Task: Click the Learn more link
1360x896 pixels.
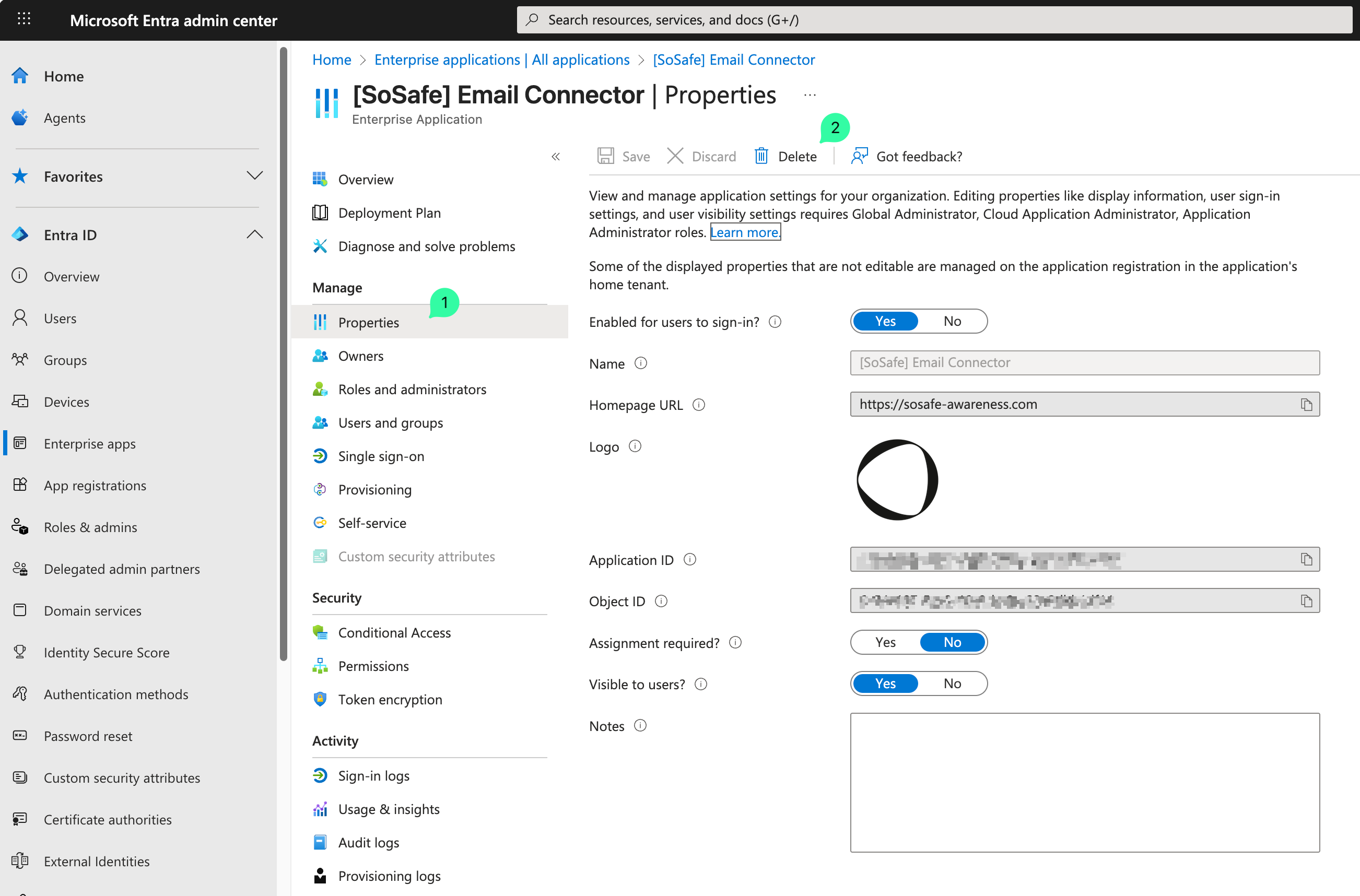Action: [745, 232]
